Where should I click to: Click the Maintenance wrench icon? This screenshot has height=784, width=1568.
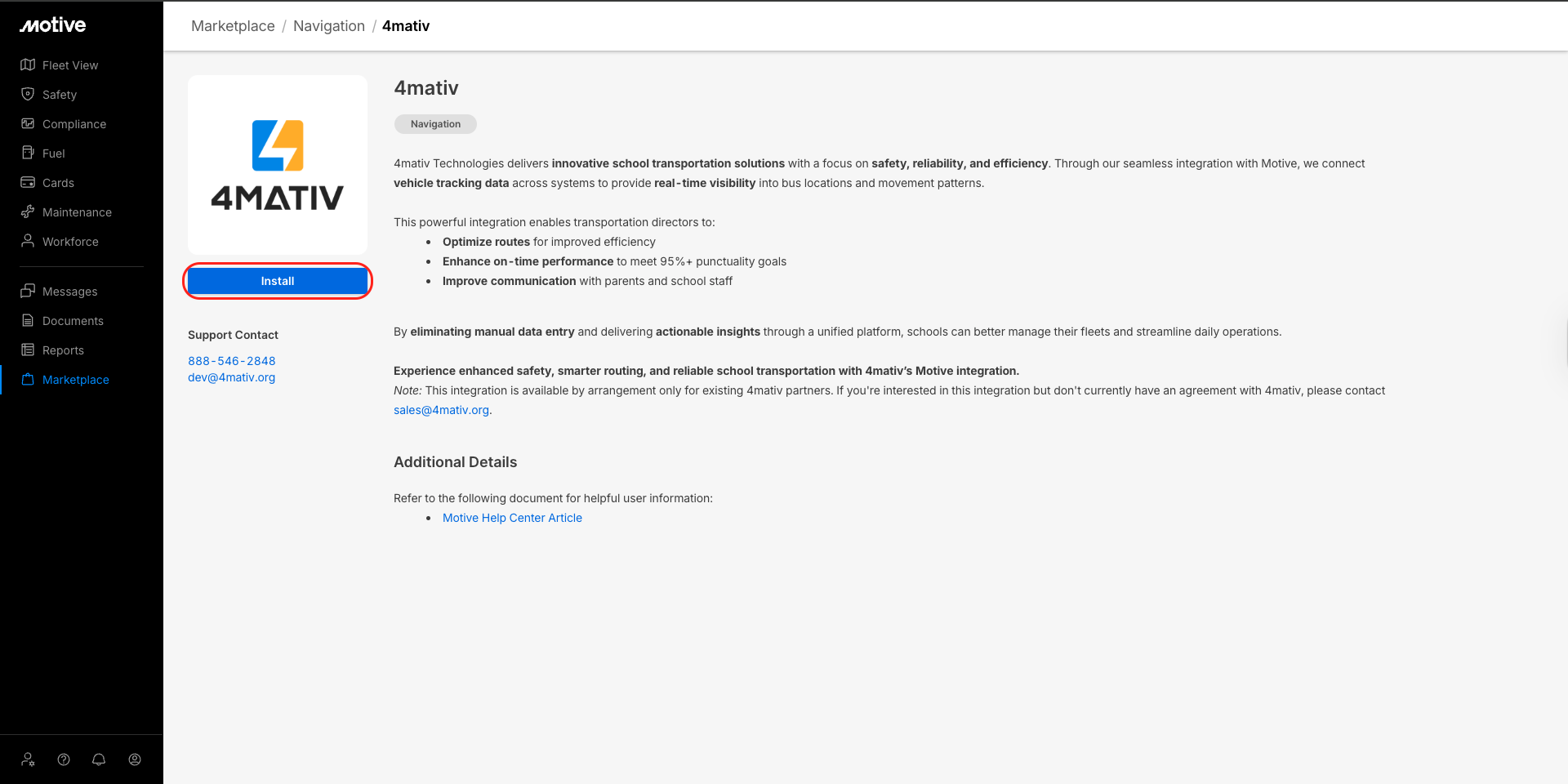tap(28, 212)
